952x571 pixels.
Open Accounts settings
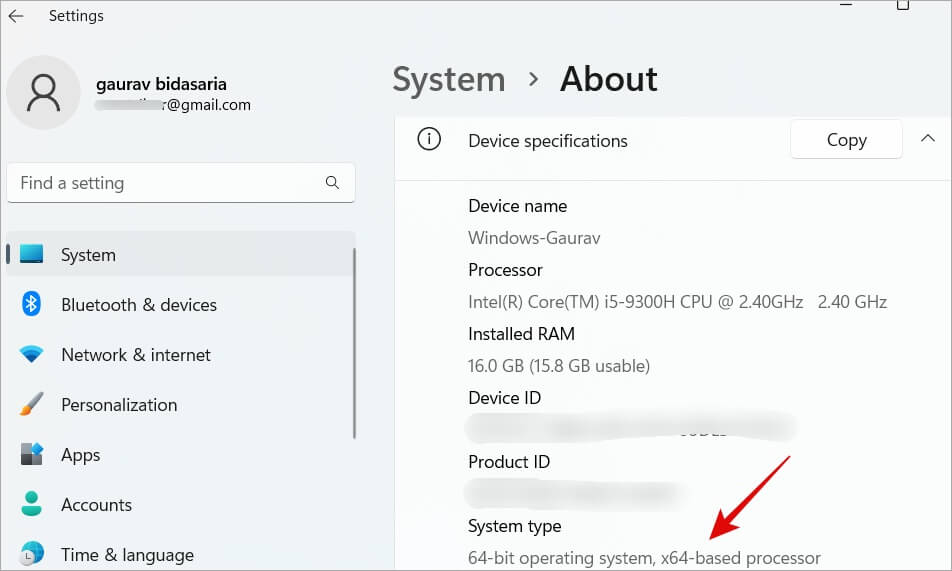tap(180, 504)
